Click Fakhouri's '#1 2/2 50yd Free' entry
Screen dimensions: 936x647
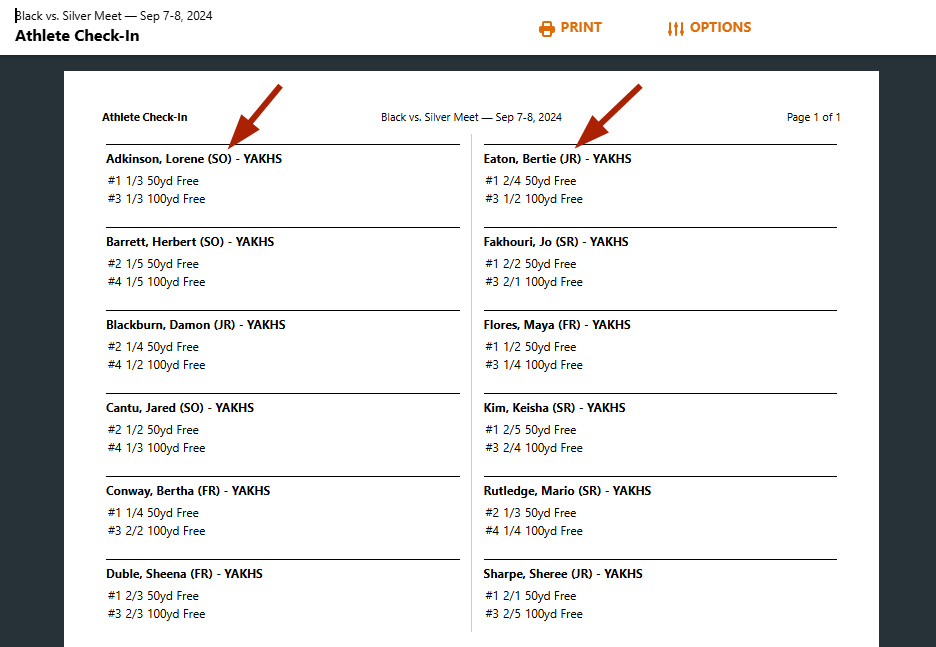(531, 264)
